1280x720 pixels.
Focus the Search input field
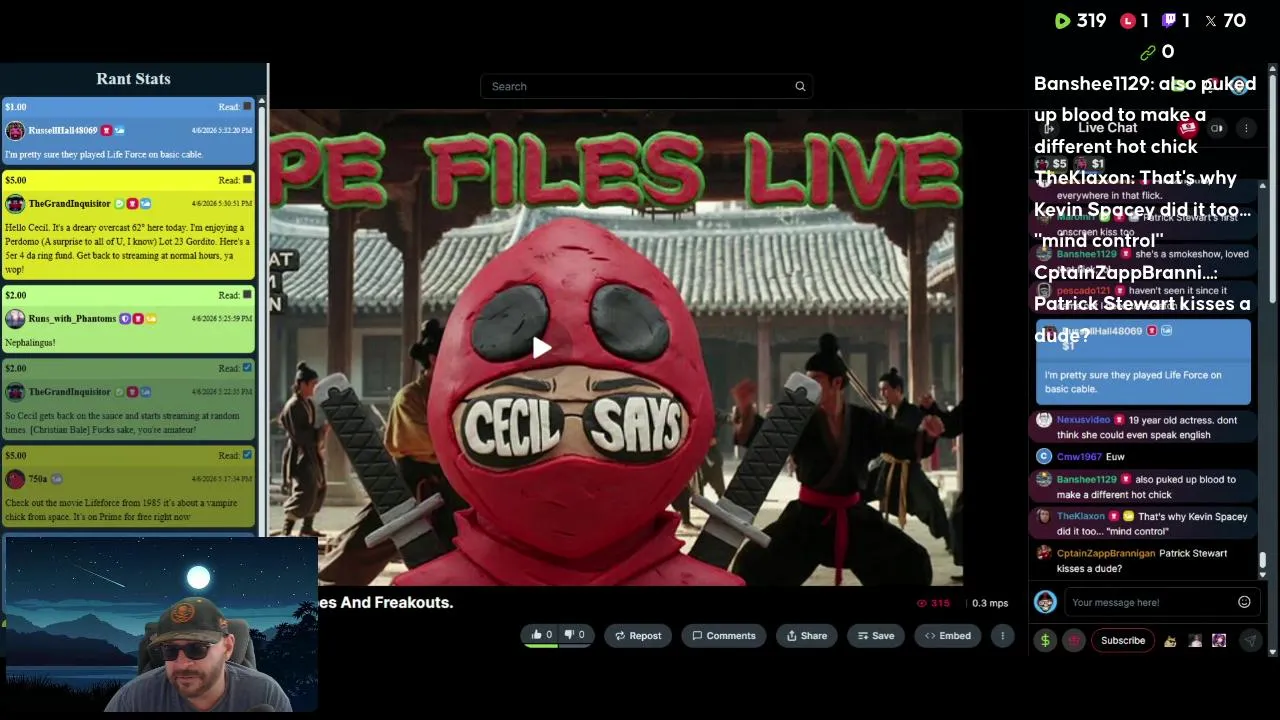[646, 86]
